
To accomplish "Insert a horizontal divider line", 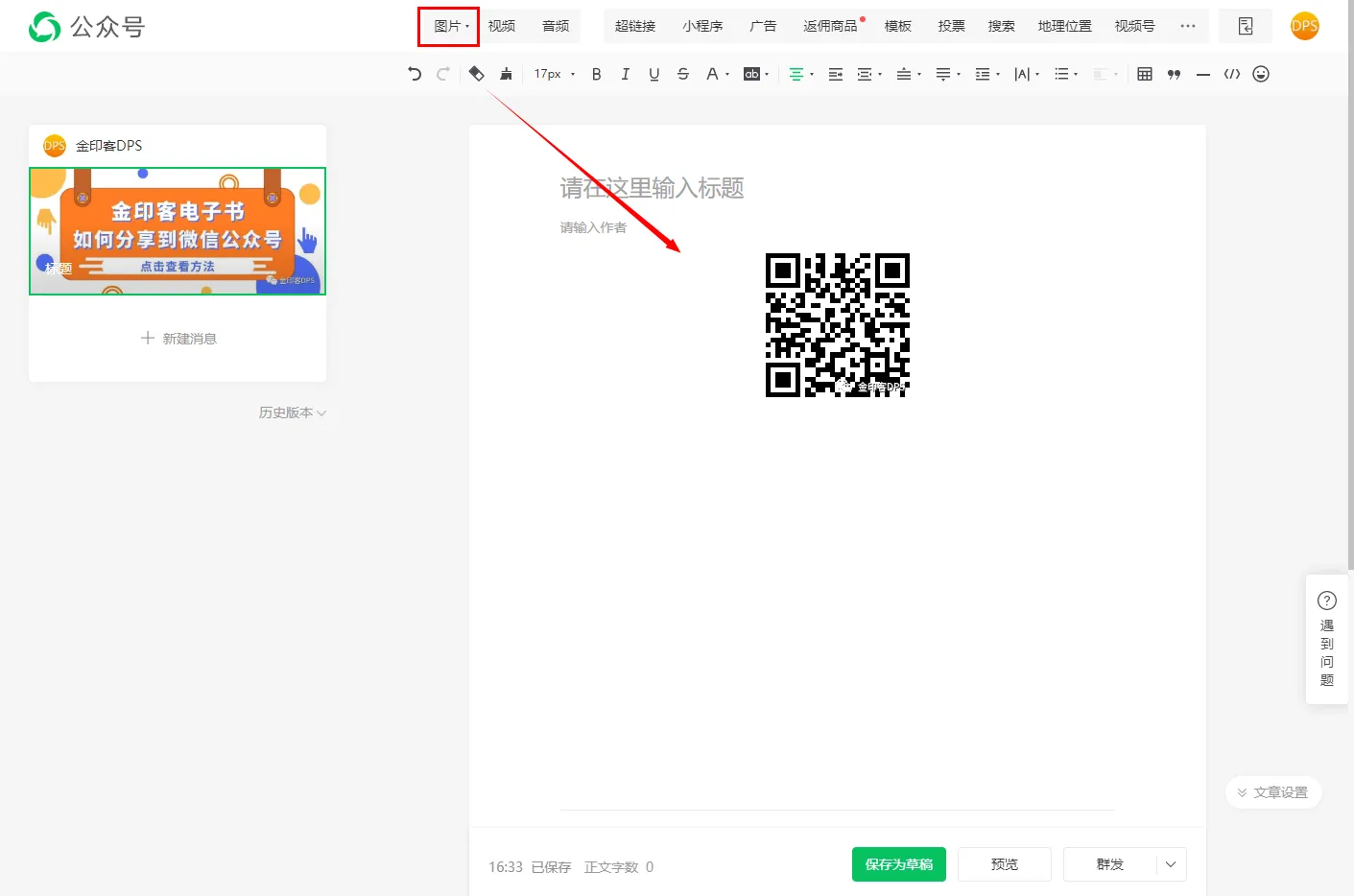I will tap(1203, 74).
